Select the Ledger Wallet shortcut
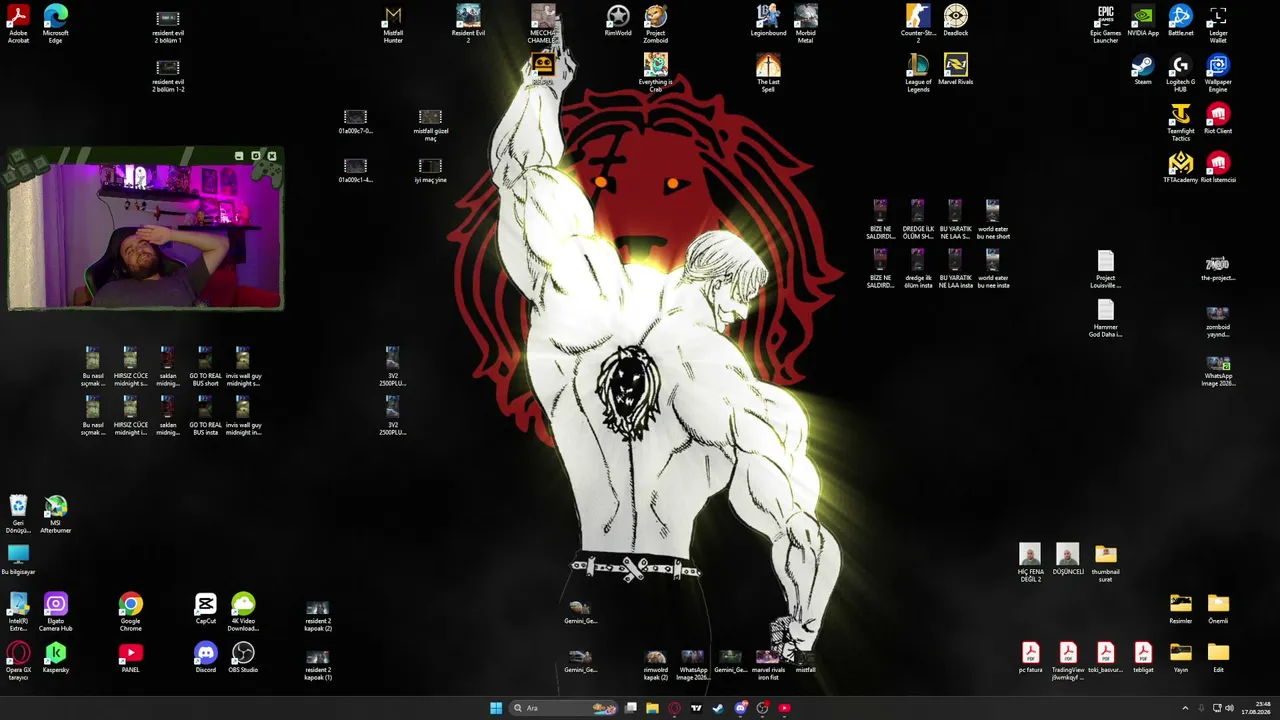Viewport: 1280px width, 720px height. [x=1218, y=24]
